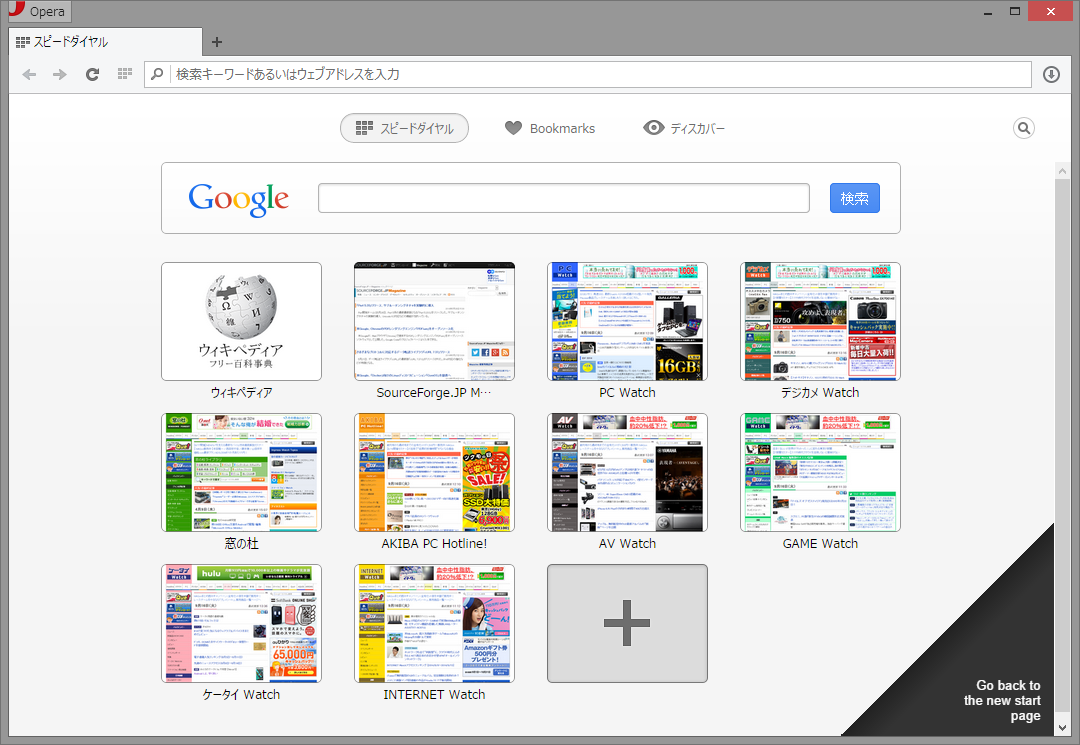Click the 'ウィキペディア' label under thumbnail
The height and width of the screenshot is (745, 1080).
[241, 392]
